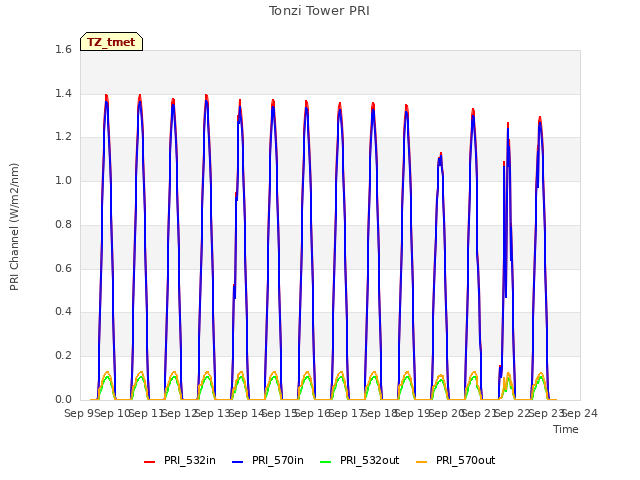The width and height of the screenshot is (640, 480).
Task: Click the y-axis tick label 0.8
Action: 63,224
